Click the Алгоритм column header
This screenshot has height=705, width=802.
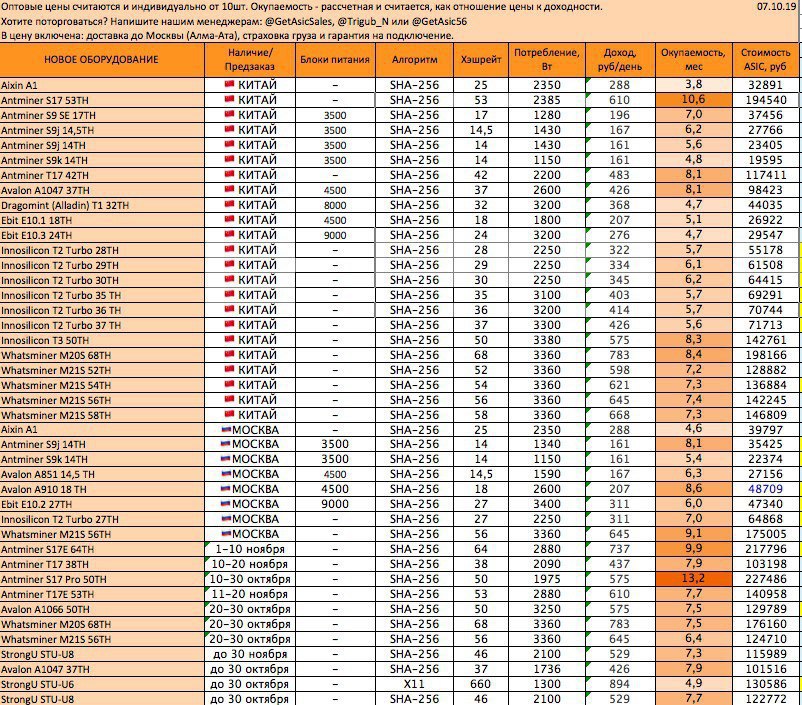point(414,59)
